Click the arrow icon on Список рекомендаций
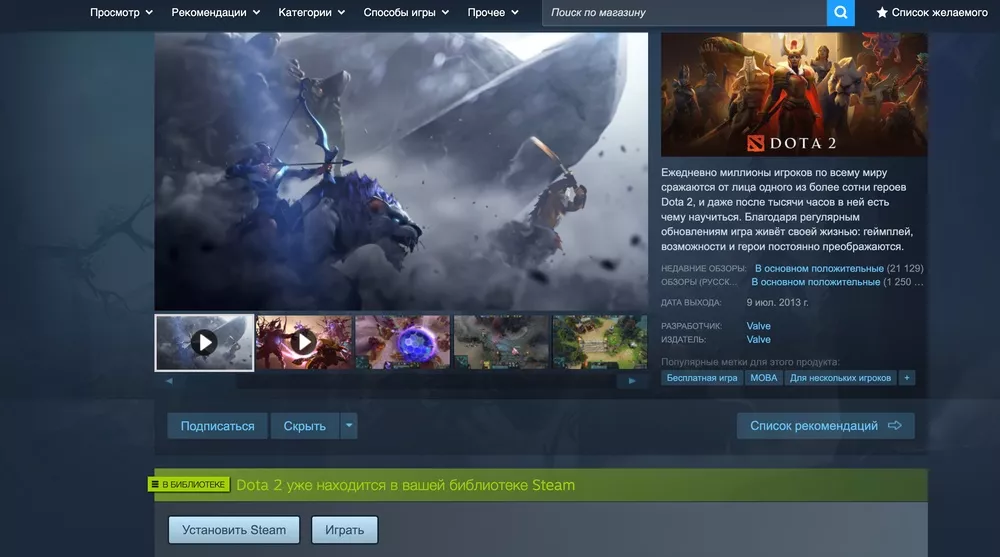The height and width of the screenshot is (557, 1000). (x=895, y=425)
